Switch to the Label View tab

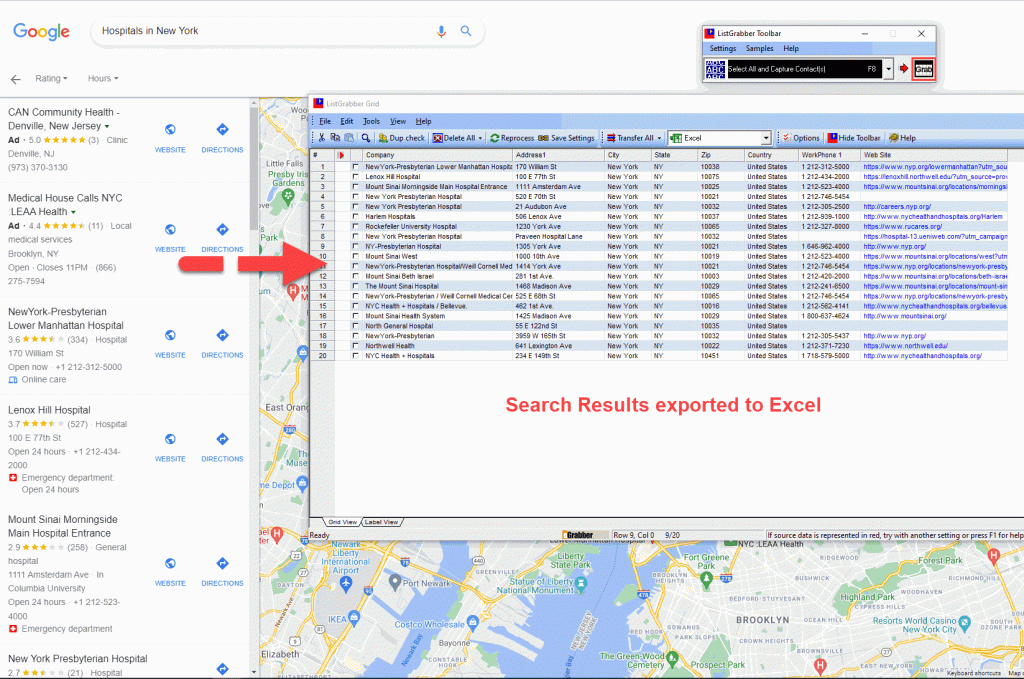point(381,523)
